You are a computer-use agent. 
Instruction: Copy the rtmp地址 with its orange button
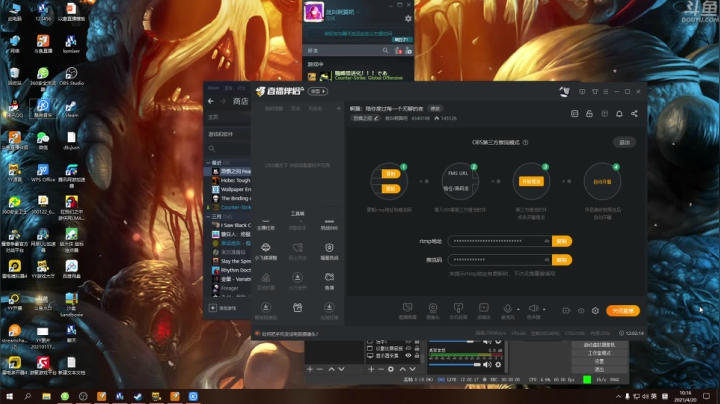point(562,241)
